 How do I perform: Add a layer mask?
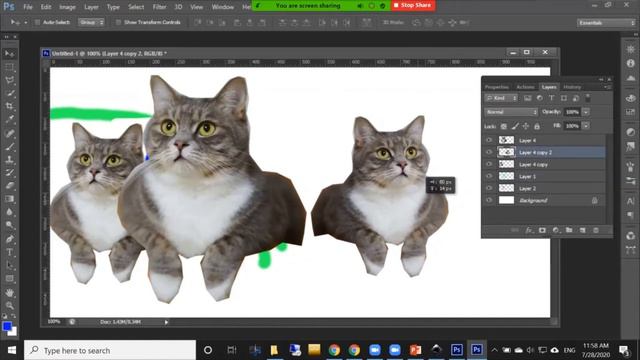[542, 230]
